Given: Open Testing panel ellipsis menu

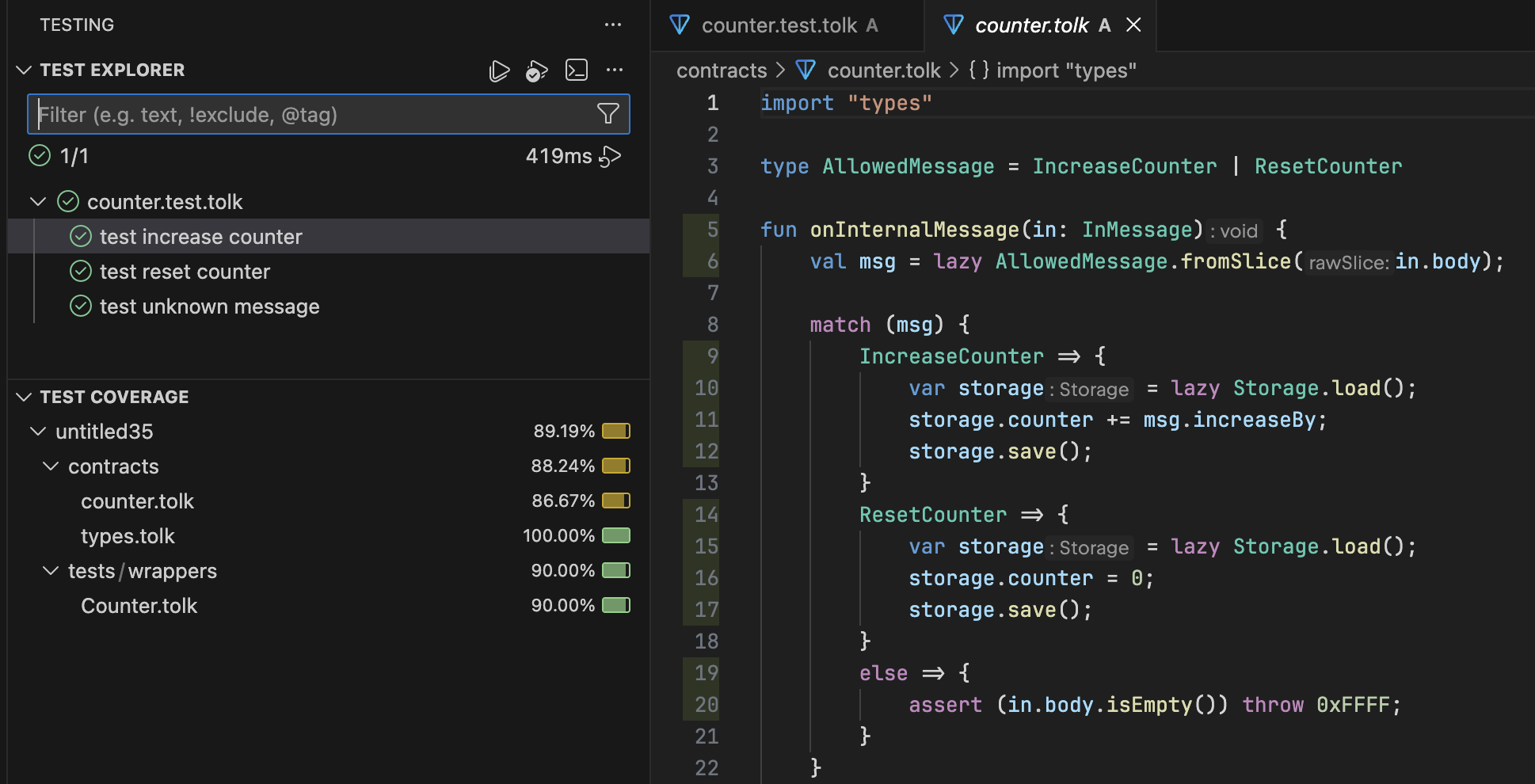Looking at the screenshot, I should point(613,25).
